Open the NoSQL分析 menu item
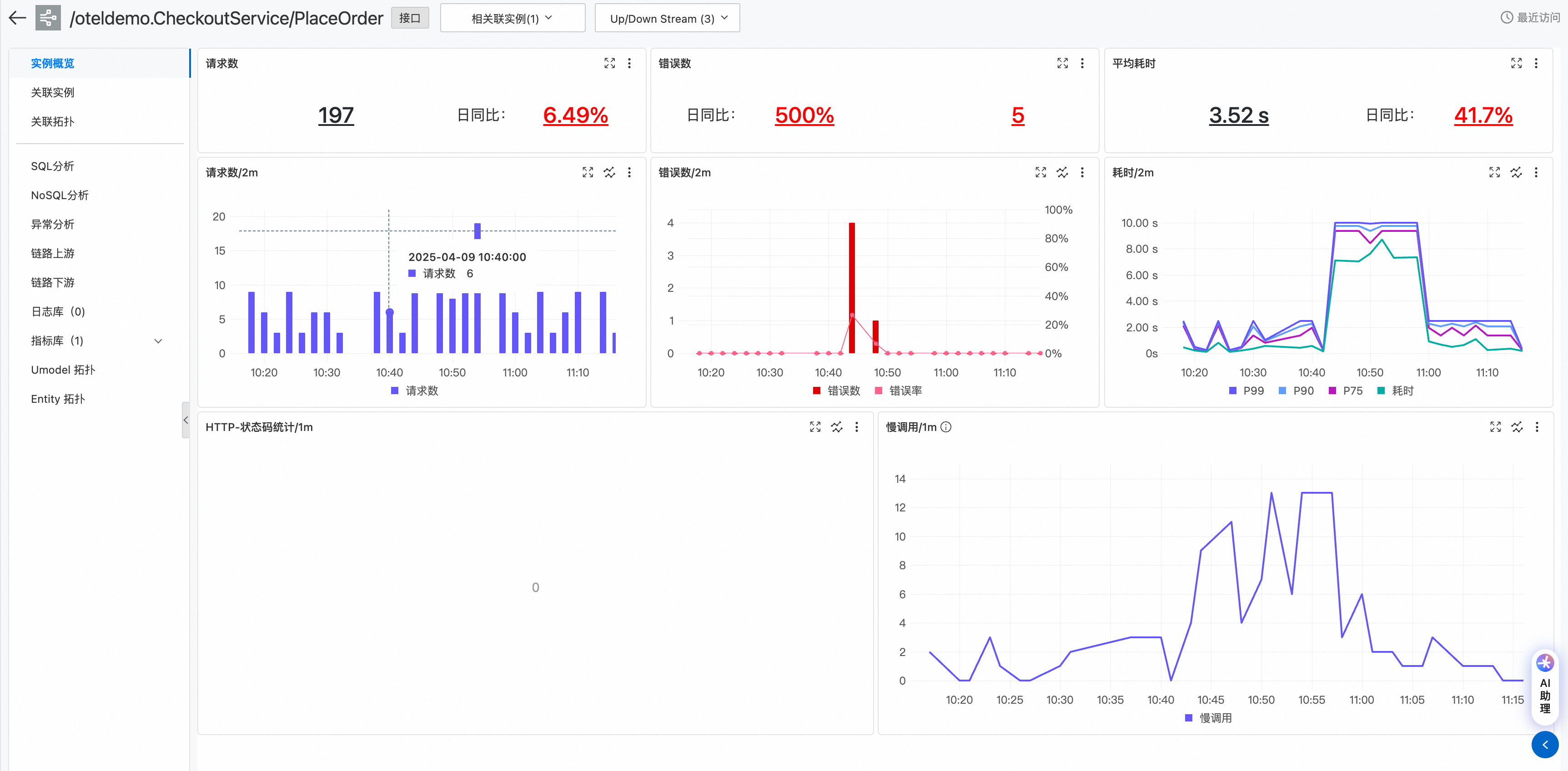Image resolution: width=1568 pixels, height=771 pixels. click(99, 195)
